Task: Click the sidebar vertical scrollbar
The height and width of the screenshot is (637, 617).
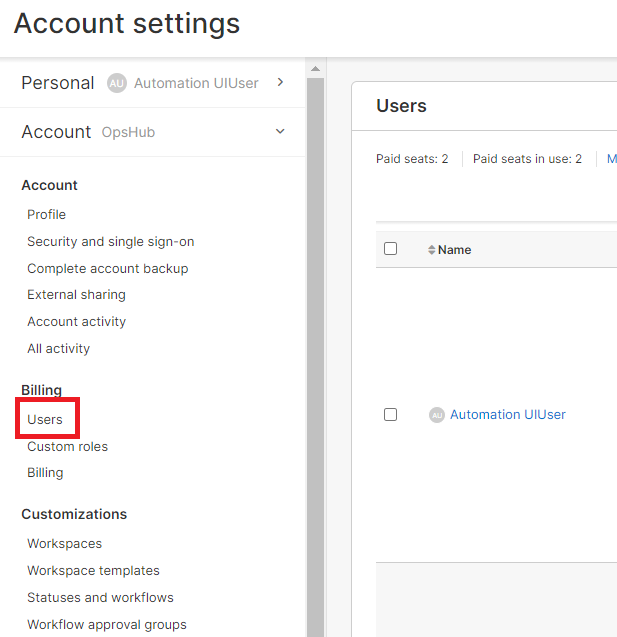Action: pos(315,350)
